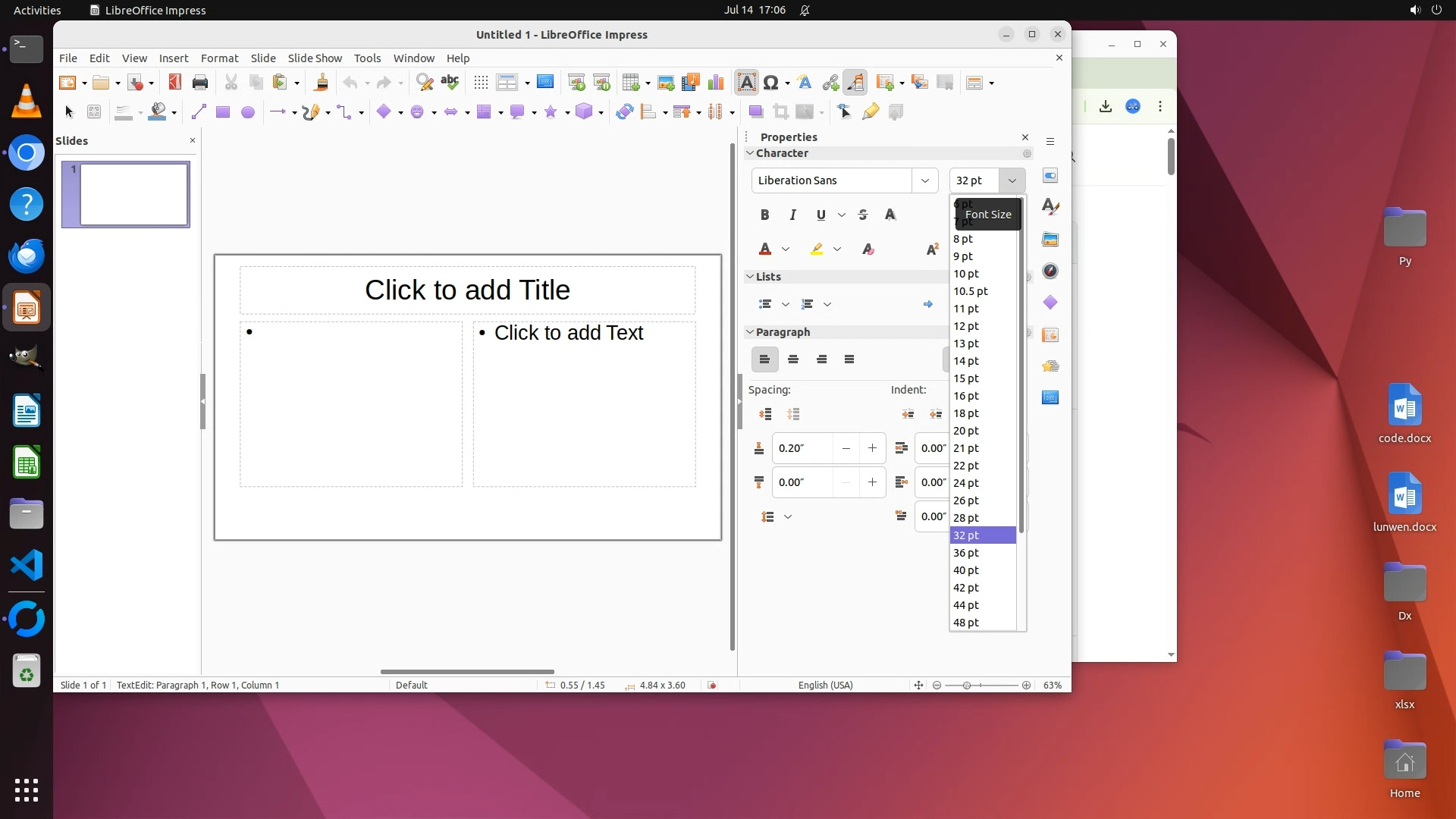Open the sidebar Navigator compass icon

coord(1050,271)
